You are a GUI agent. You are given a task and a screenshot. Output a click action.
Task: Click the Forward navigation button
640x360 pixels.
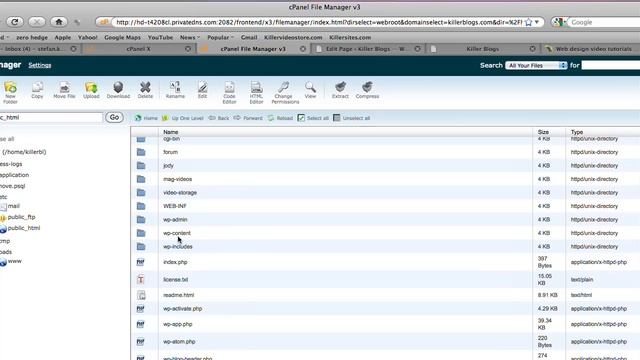[x=248, y=118]
